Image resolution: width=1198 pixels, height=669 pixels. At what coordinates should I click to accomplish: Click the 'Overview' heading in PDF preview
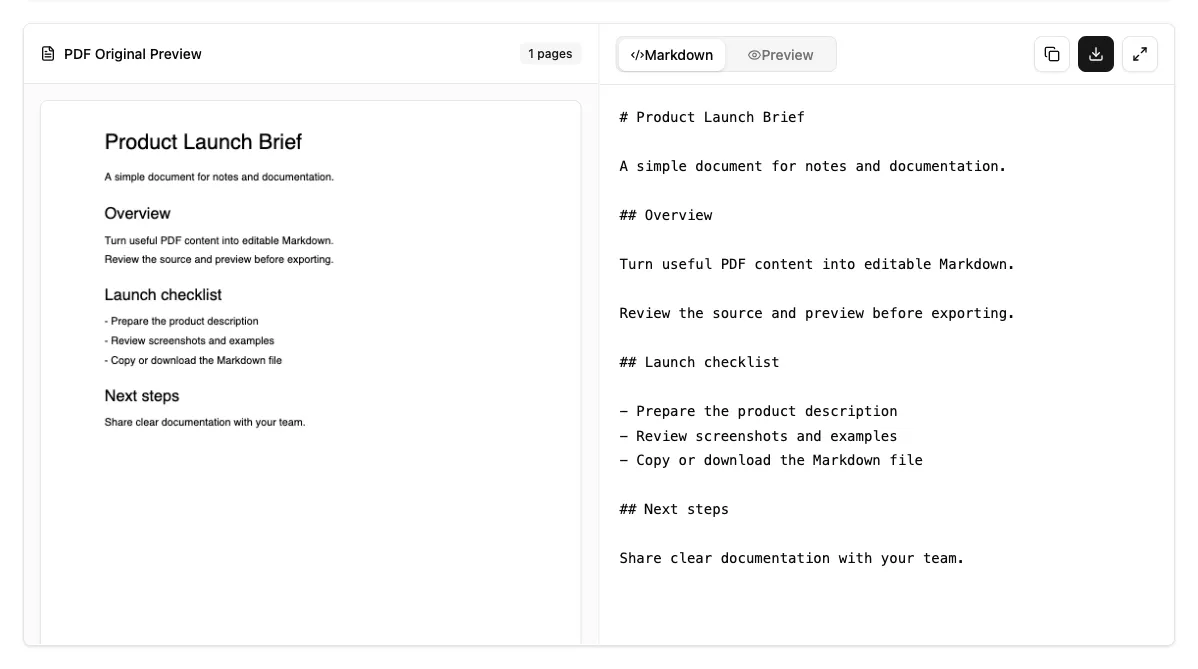click(x=138, y=214)
